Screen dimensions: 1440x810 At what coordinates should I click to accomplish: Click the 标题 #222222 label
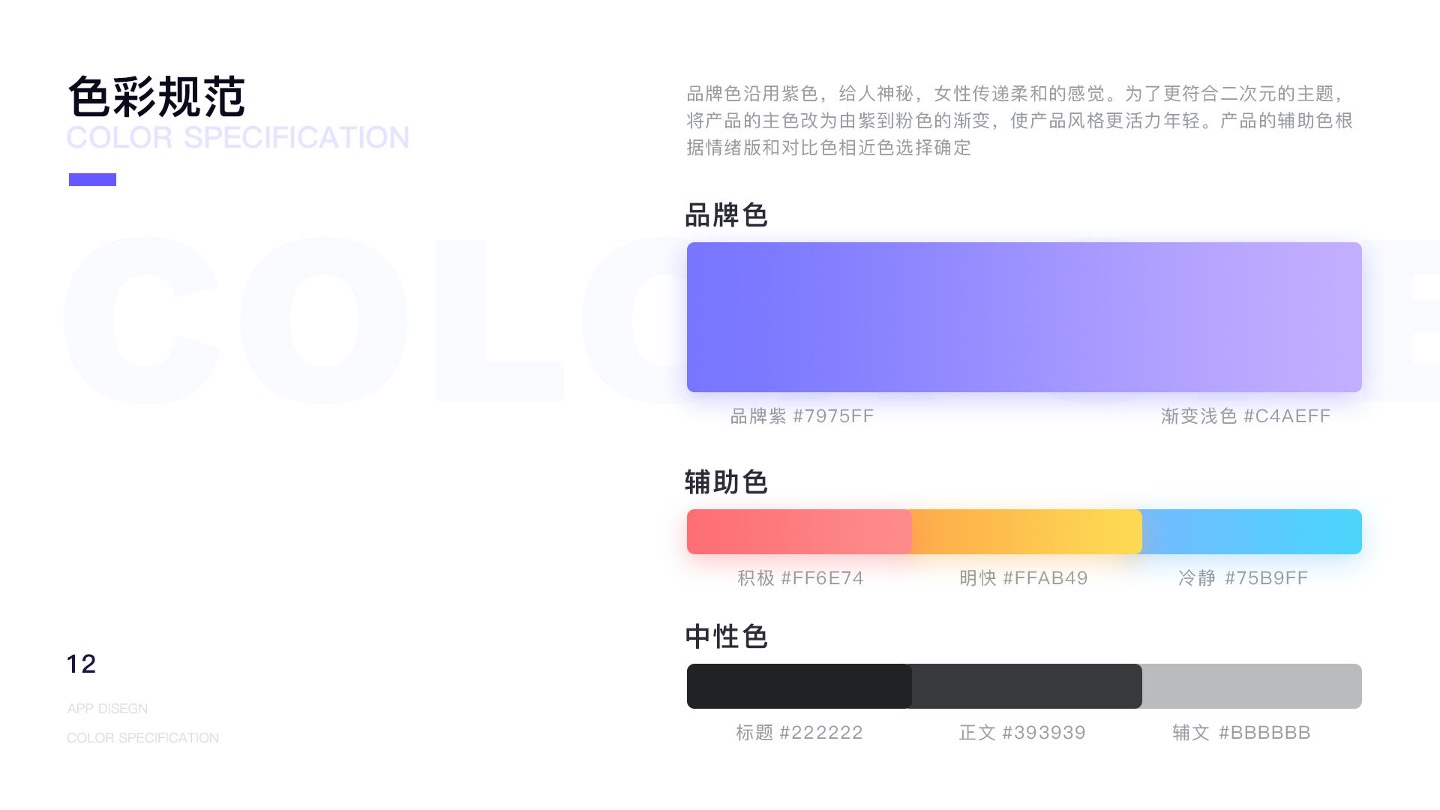(x=799, y=733)
